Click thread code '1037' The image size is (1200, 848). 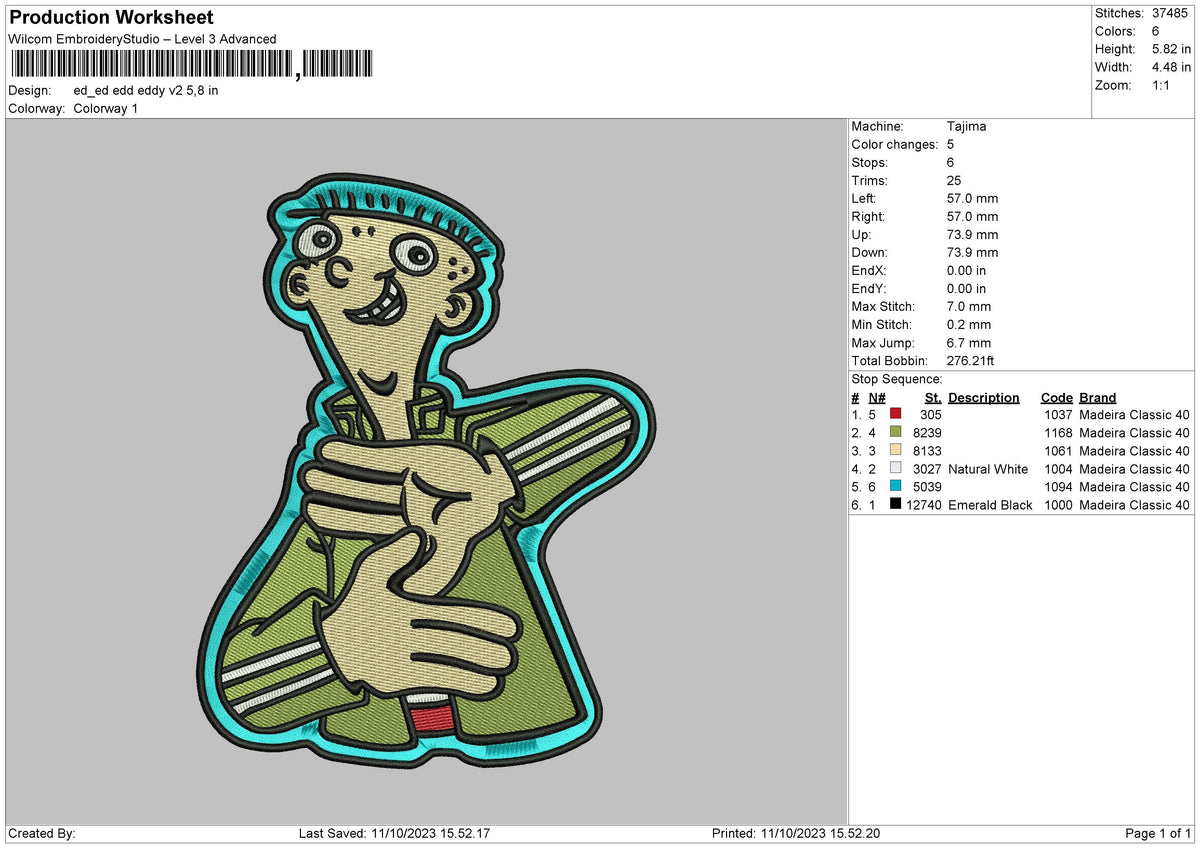pyautogui.click(x=1057, y=415)
